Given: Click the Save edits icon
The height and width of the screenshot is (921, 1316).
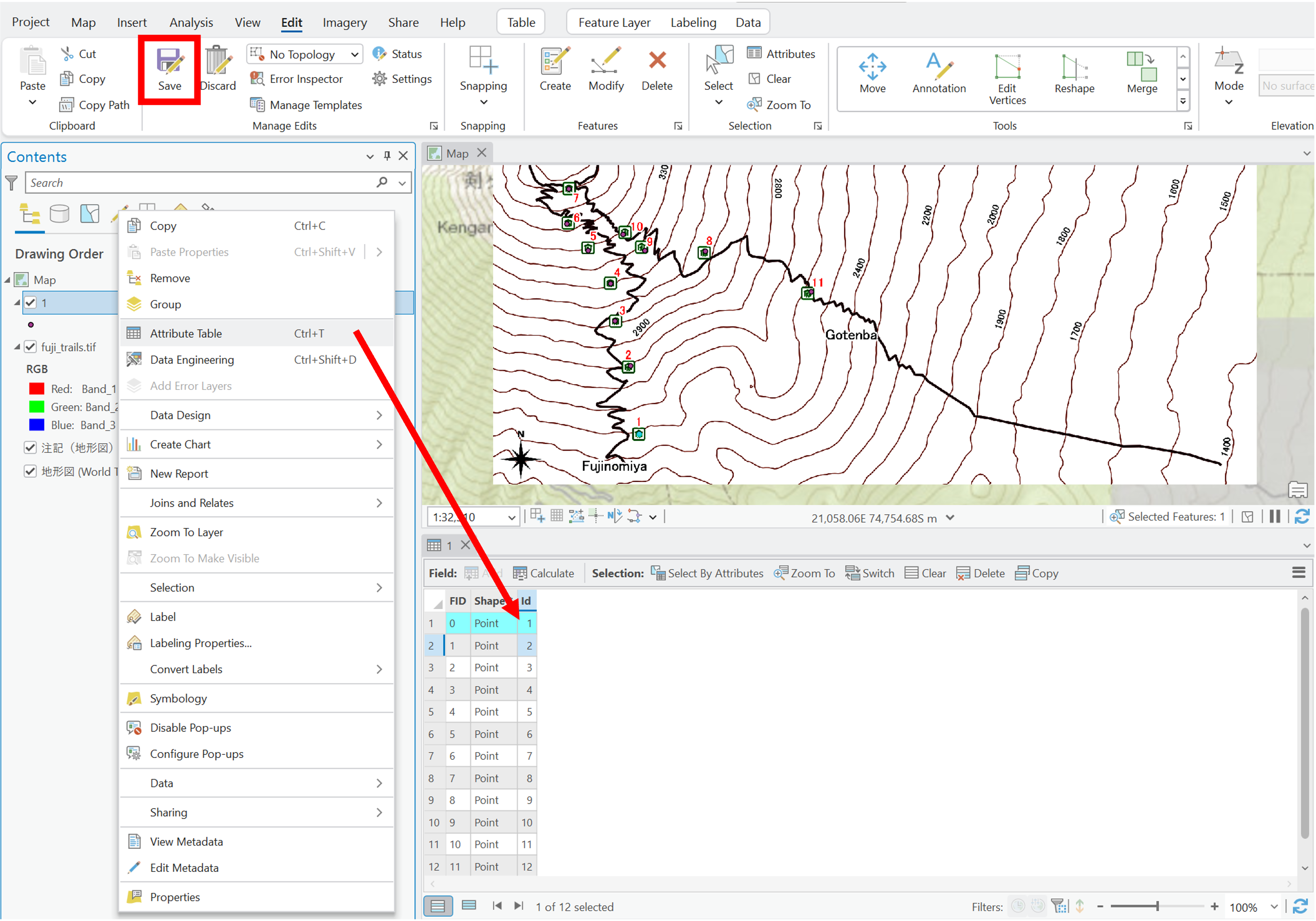Looking at the screenshot, I should click(170, 61).
